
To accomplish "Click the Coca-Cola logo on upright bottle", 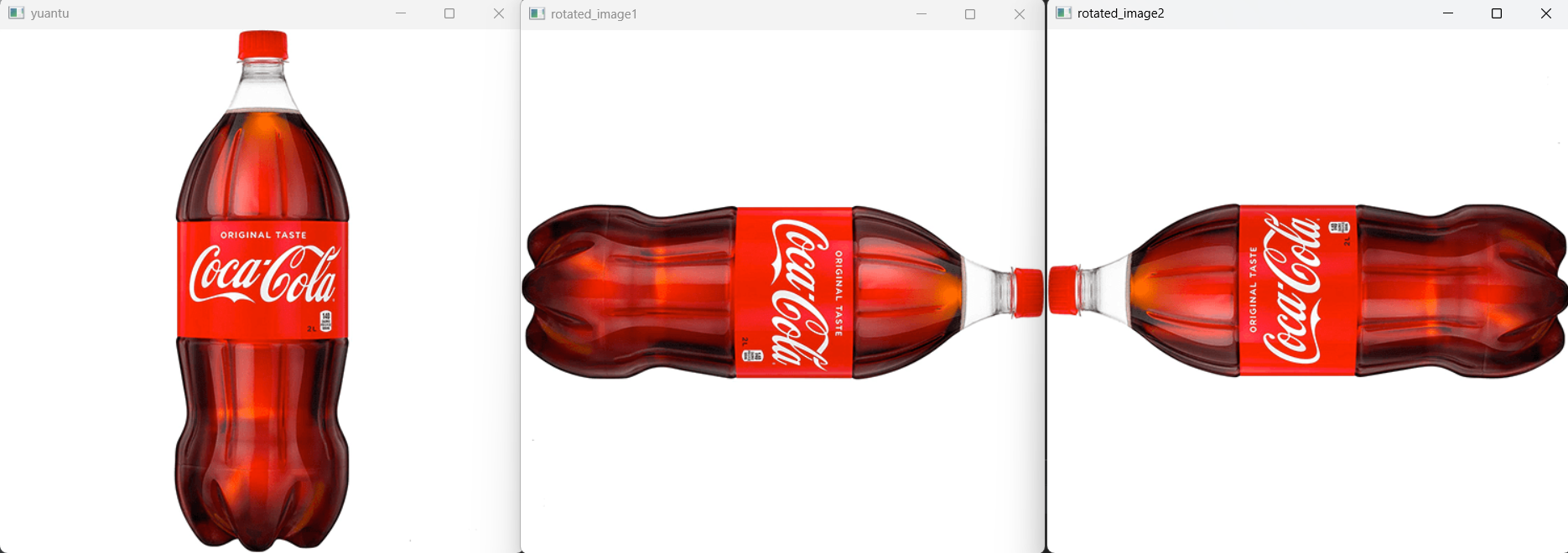I will click(x=262, y=275).
